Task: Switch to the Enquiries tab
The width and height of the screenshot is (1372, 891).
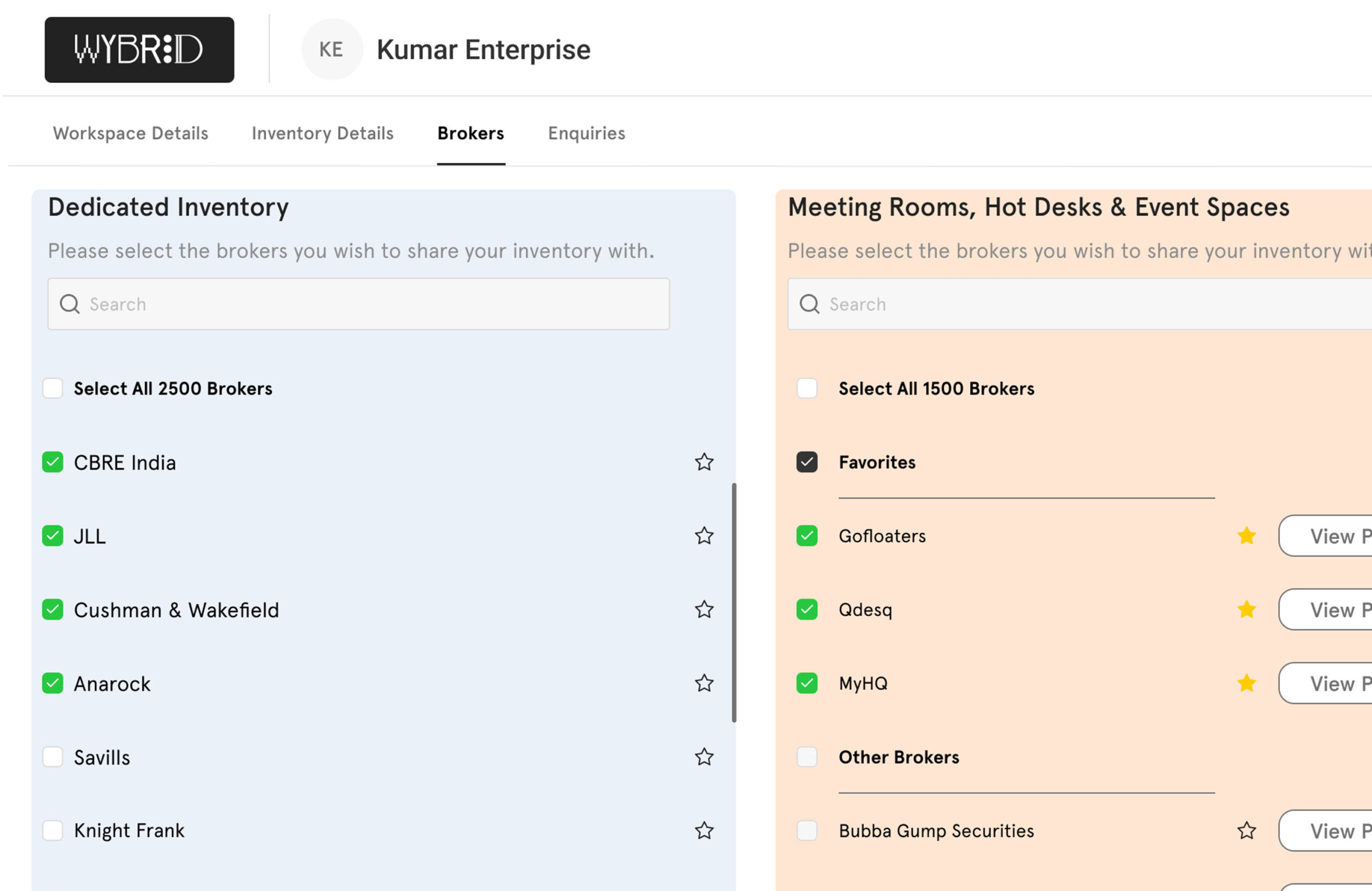Action: 586,134
